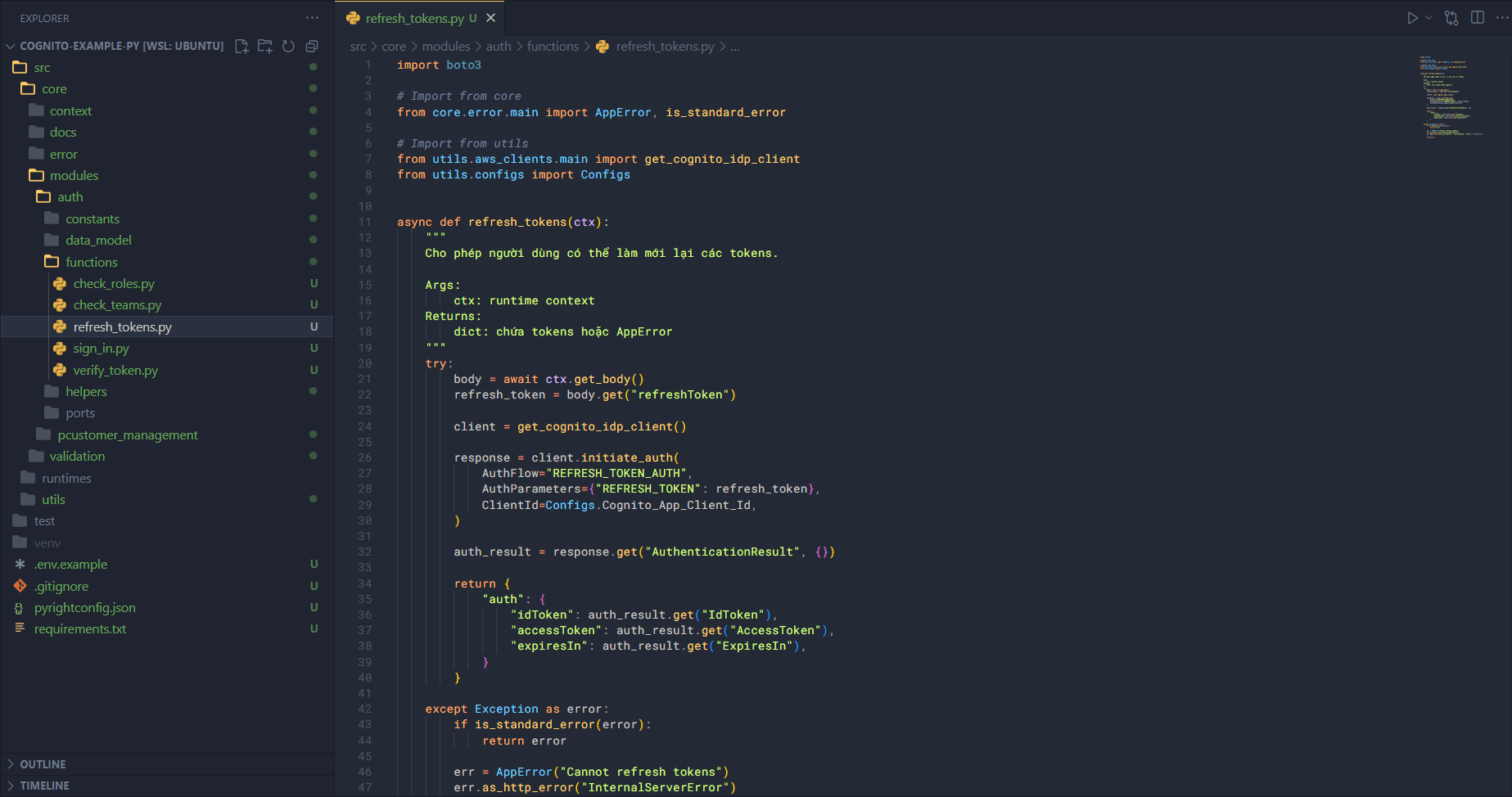The height and width of the screenshot is (797, 1512).
Task: Open sign_in.py from the file tree
Action: pos(101,349)
